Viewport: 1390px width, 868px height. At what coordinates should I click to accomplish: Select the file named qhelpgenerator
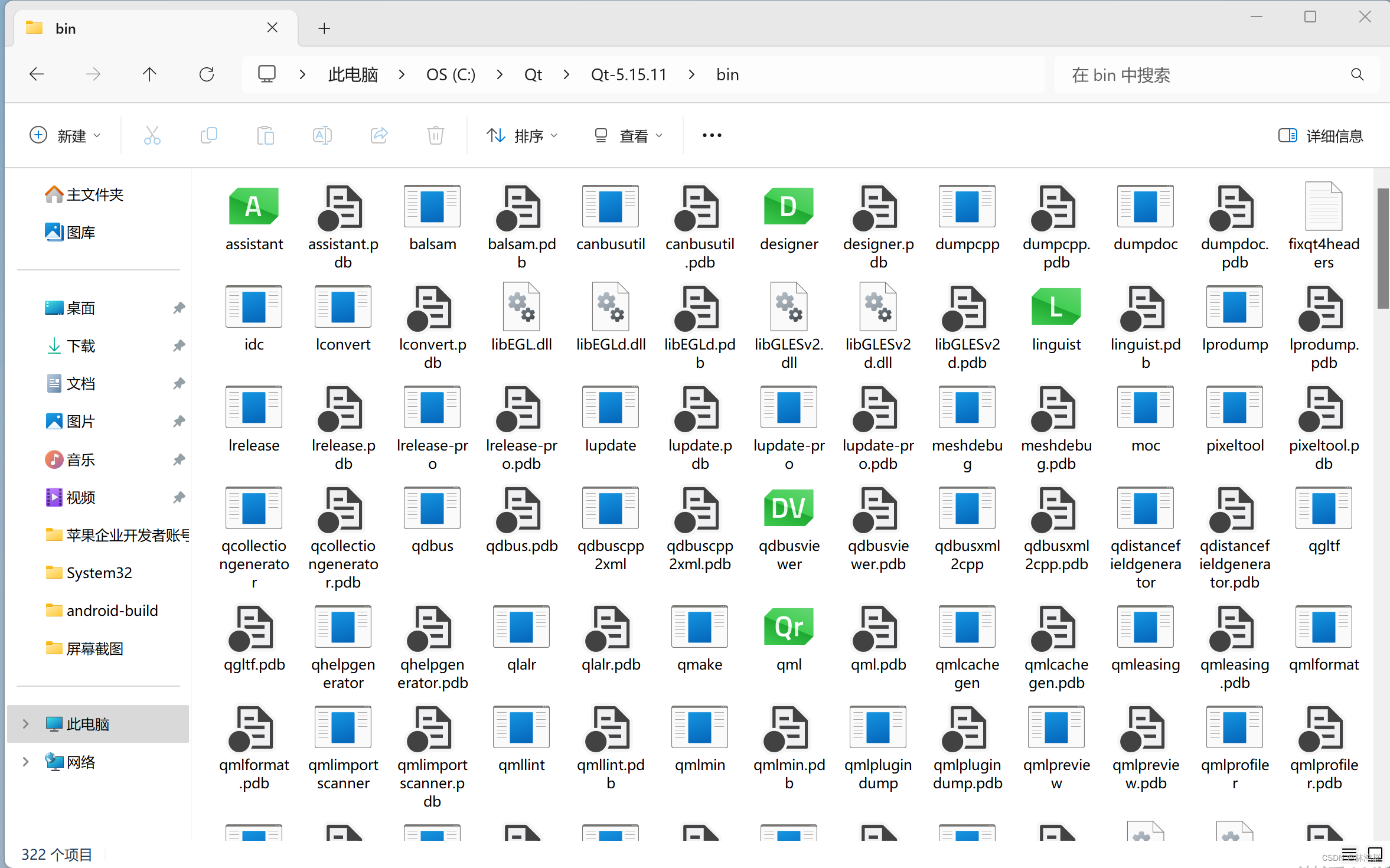(x=343, y=647)
